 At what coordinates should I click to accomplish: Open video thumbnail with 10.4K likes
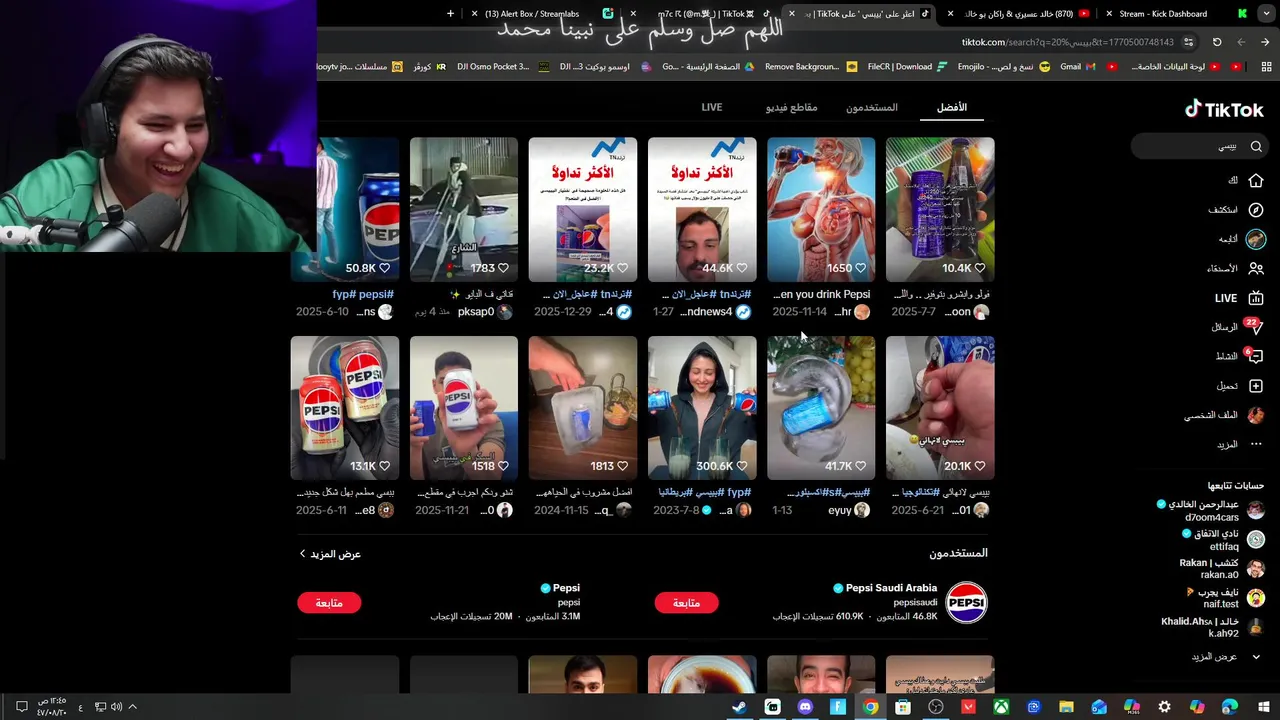coord(940,210)
